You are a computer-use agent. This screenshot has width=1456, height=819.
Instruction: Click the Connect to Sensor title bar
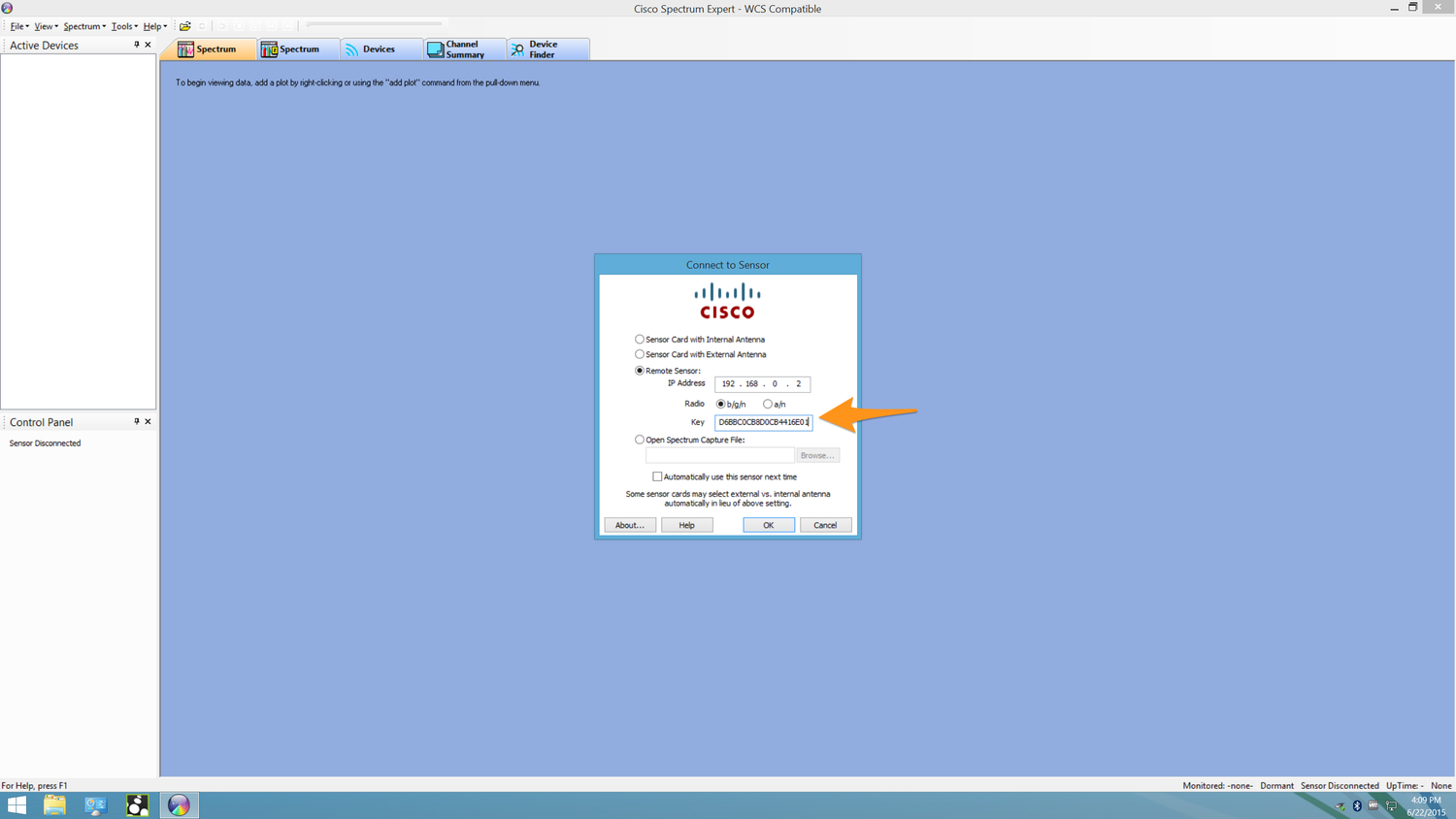[727, 265]
